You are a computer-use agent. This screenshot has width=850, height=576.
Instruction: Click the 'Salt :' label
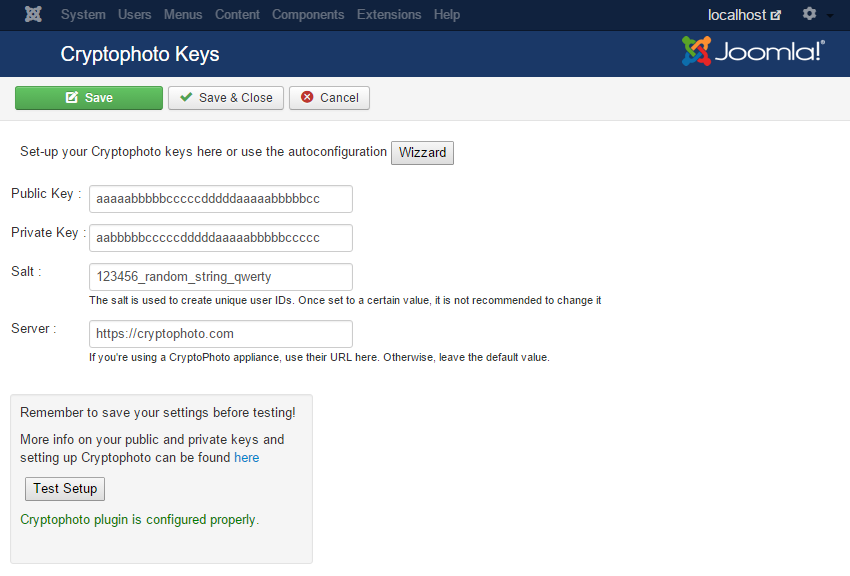click(x=26, y=271)
